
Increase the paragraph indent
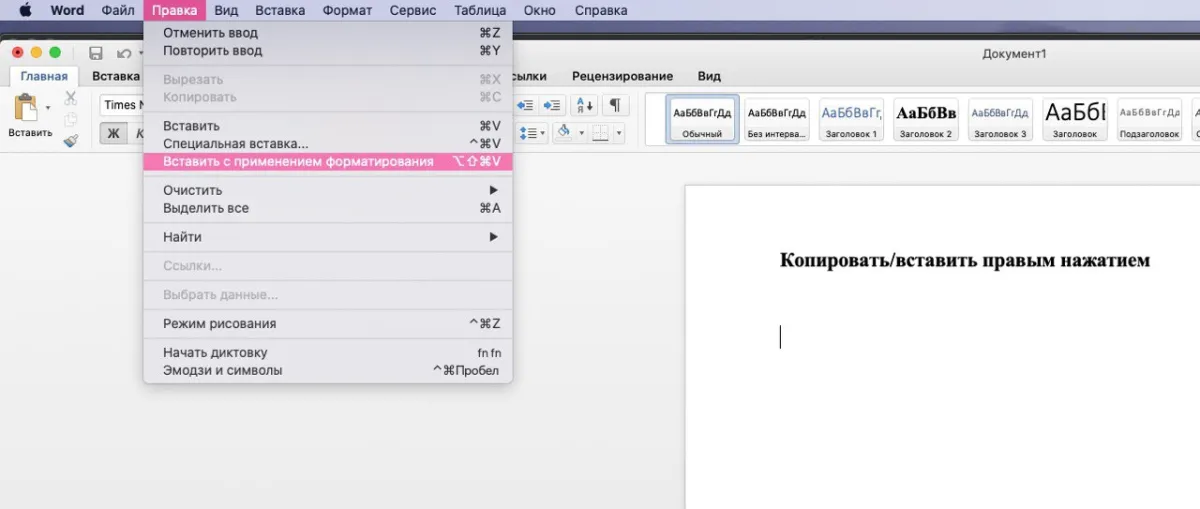pyautogui.click(x=551, y=105)
